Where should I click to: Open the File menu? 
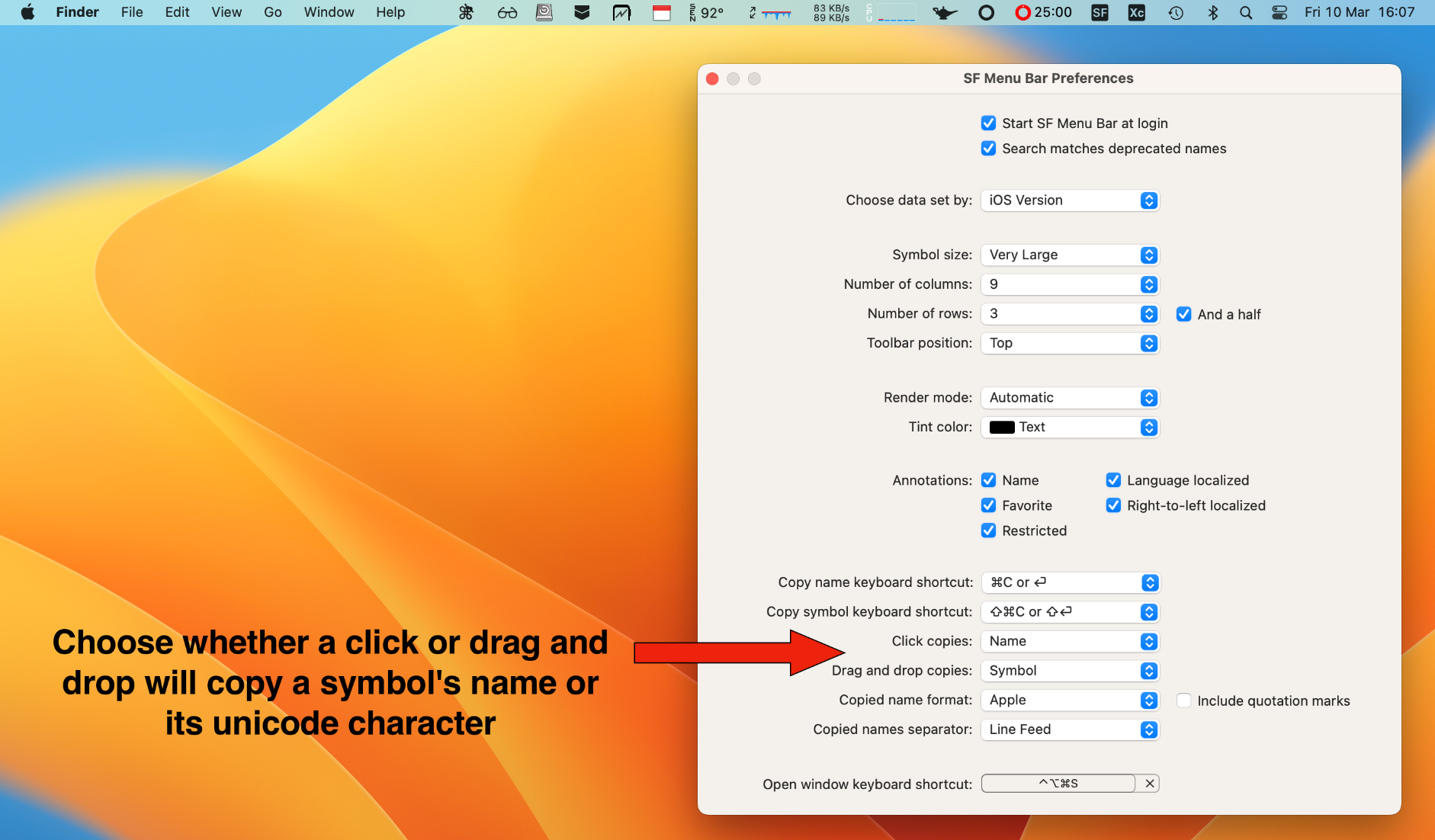(x=132, y=12)
